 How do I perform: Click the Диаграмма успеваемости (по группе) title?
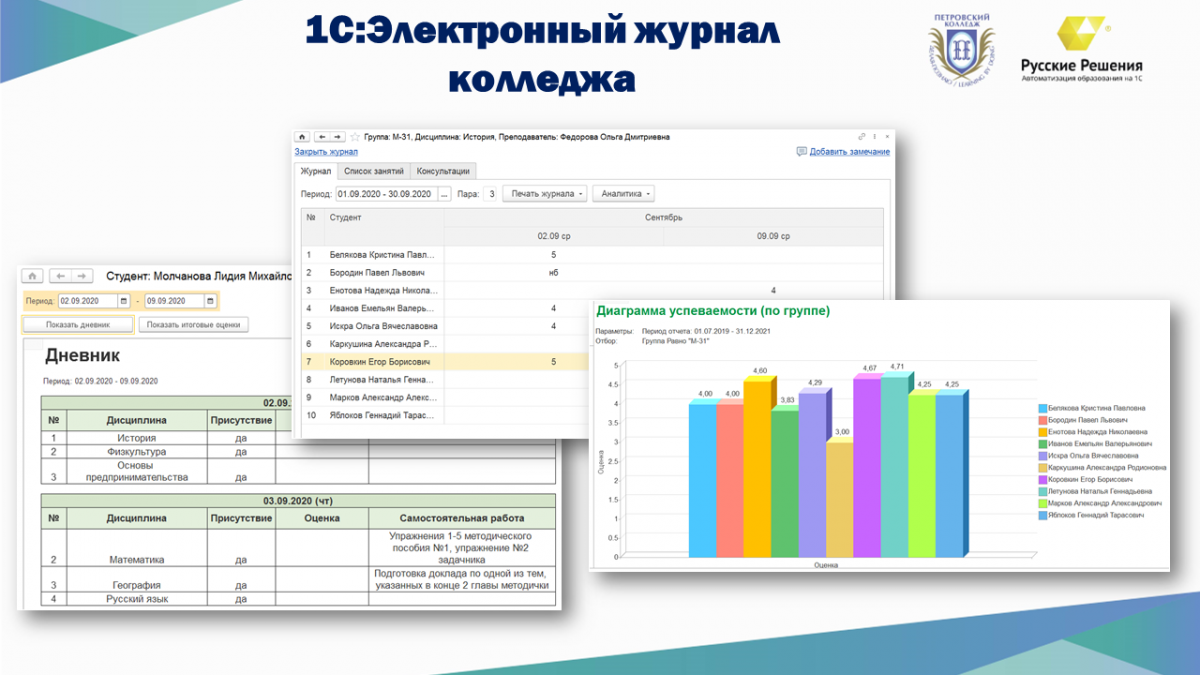(x=713, y=311)
